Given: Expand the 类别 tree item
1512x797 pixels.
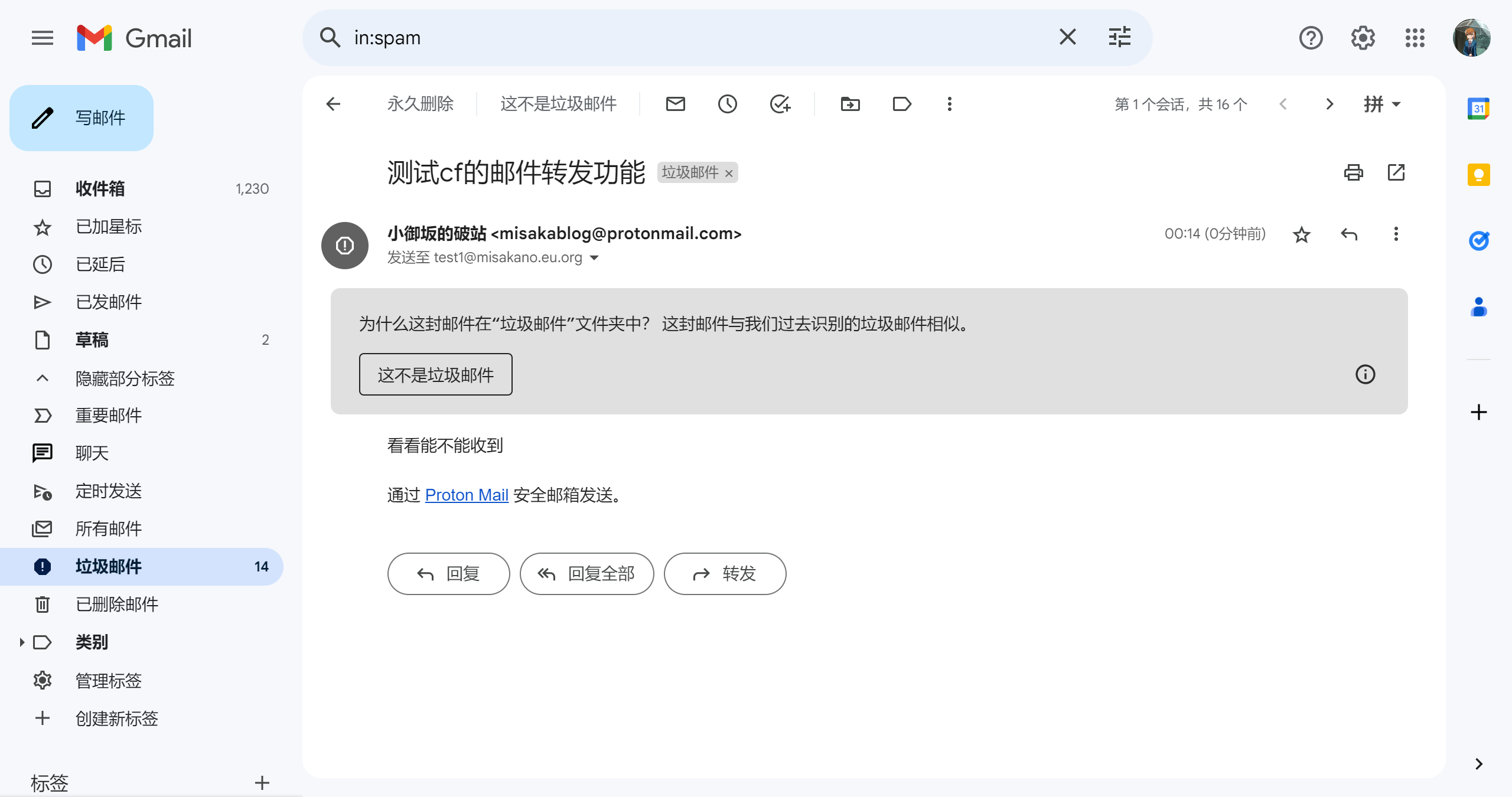Looking at the screenshot, I should pyautogui.click(x=22, y=642).
